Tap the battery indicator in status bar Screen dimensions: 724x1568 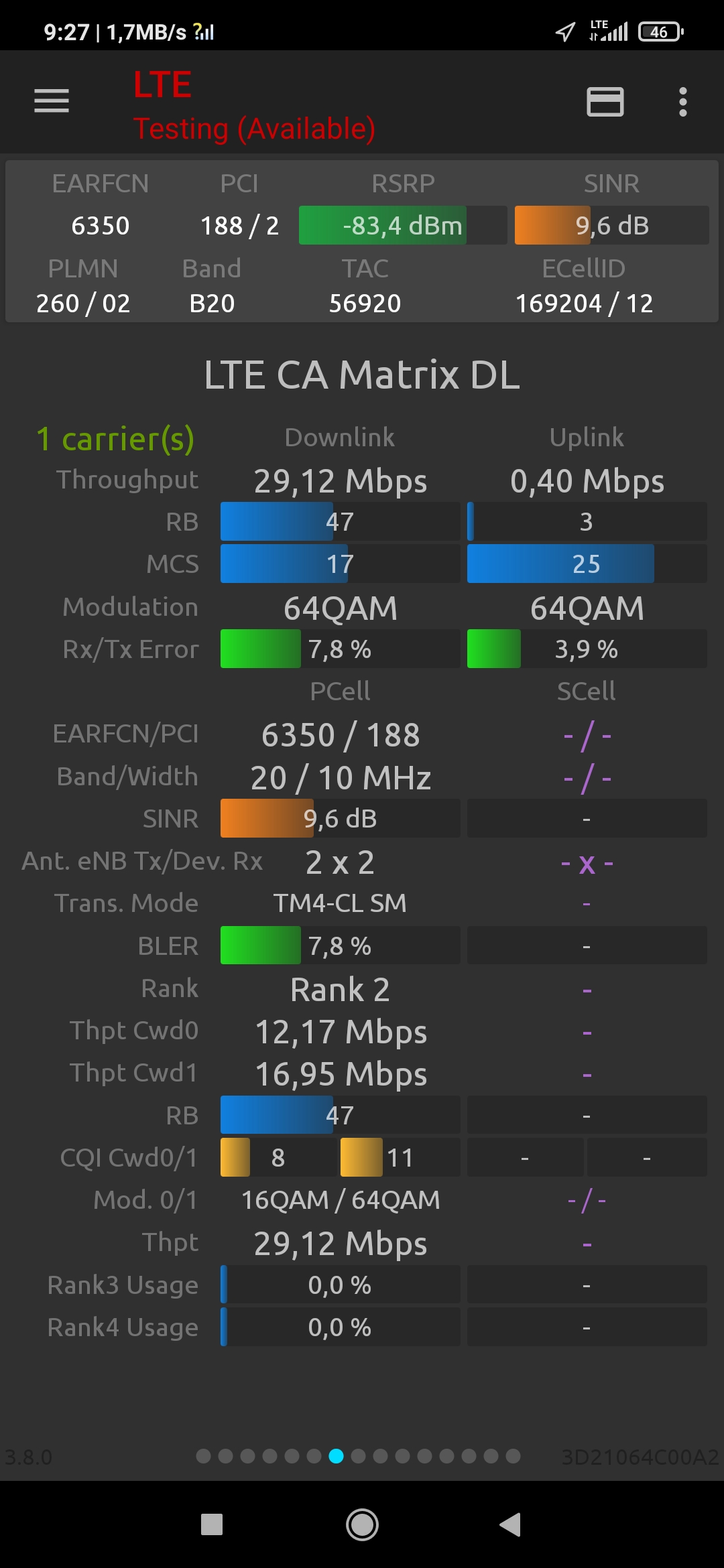coord(660,31)
